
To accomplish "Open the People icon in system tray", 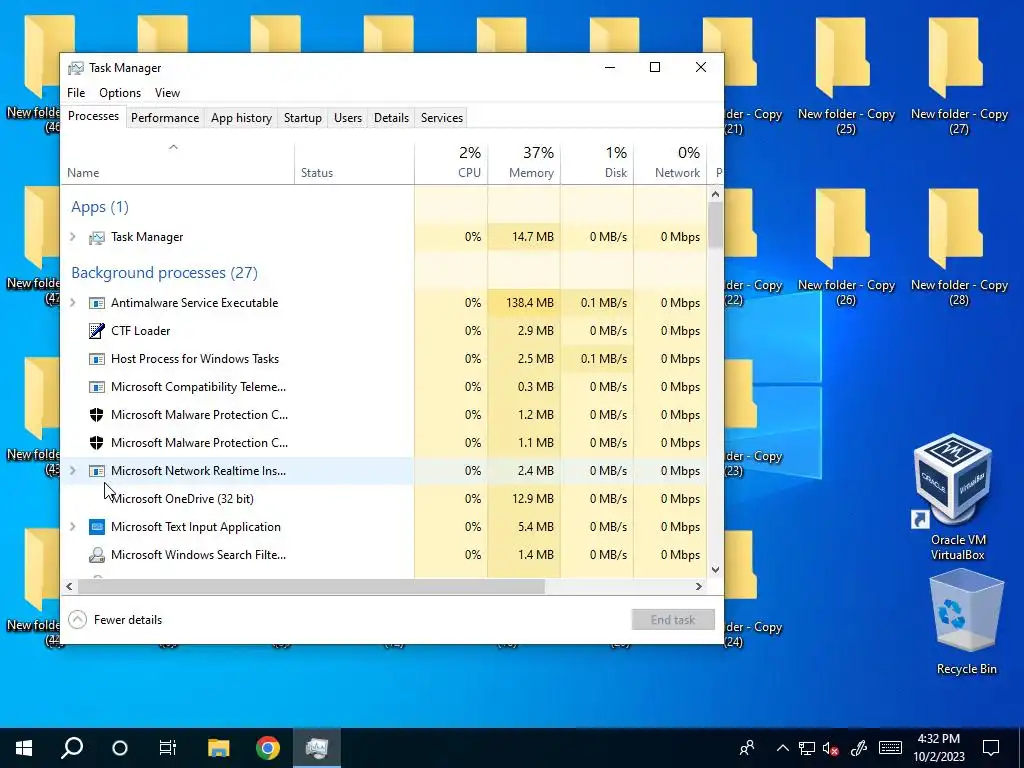I will pos(747,748).
